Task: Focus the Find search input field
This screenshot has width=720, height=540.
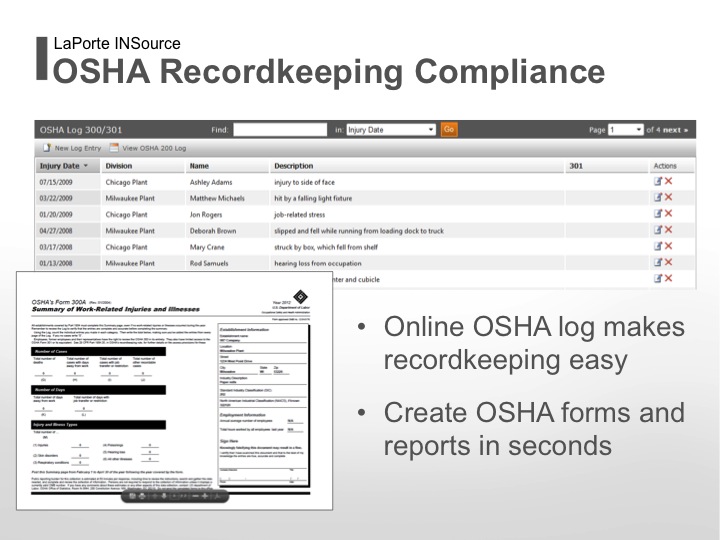Action: pos(280,129)
